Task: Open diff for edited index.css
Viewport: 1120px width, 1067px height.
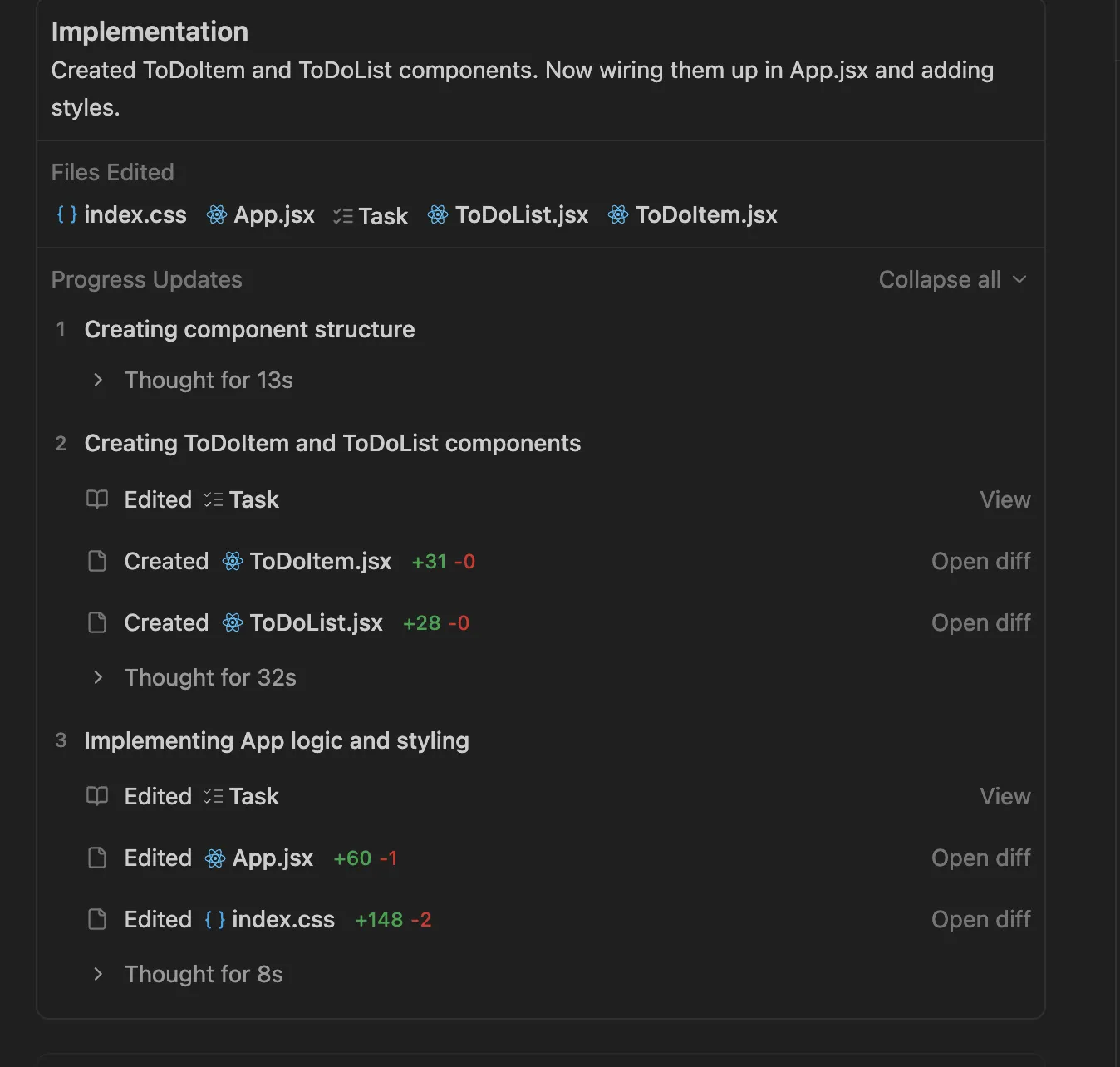Action: point(980,919)
